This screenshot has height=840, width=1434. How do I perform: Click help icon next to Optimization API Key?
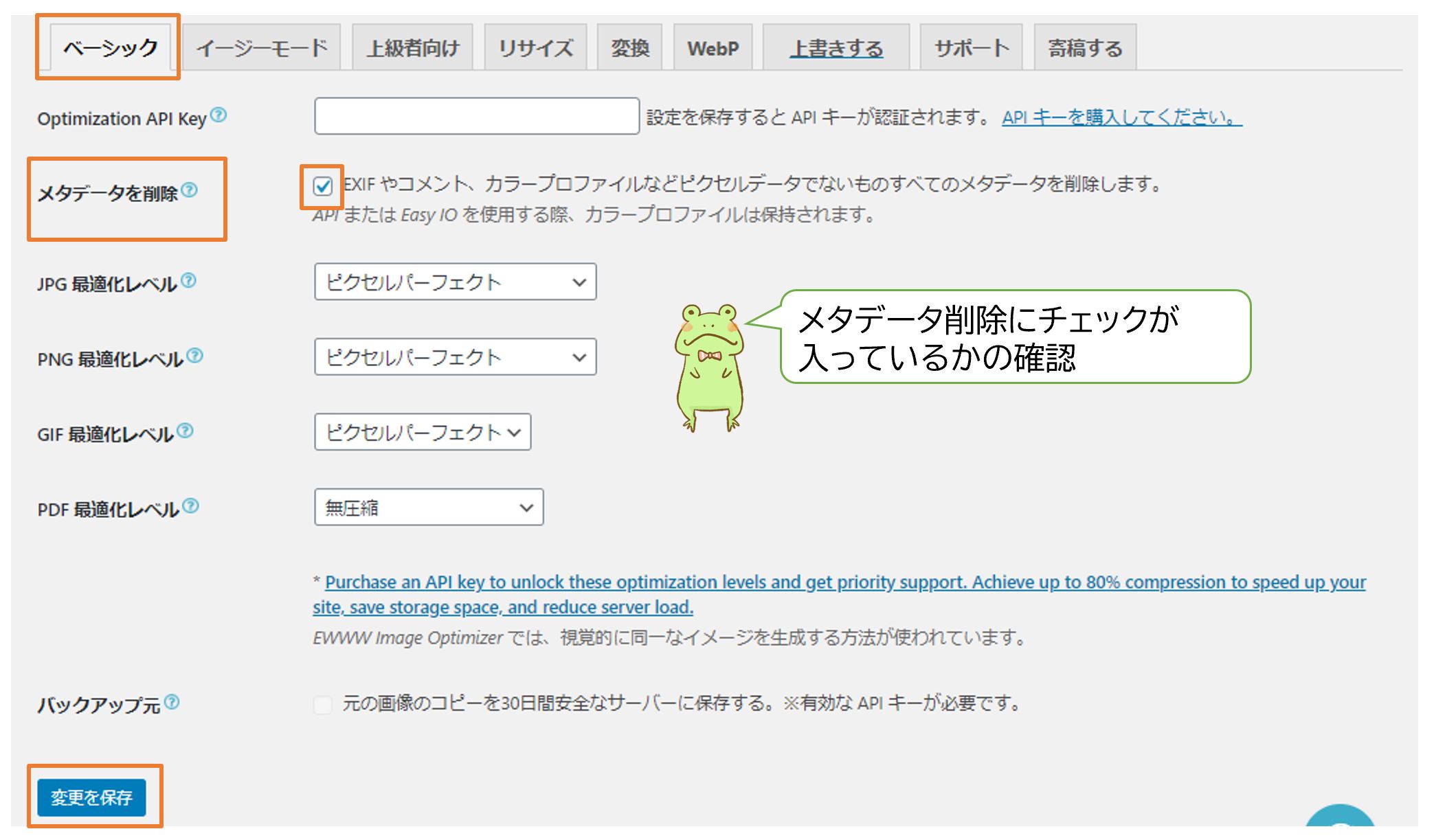point(219,115)
